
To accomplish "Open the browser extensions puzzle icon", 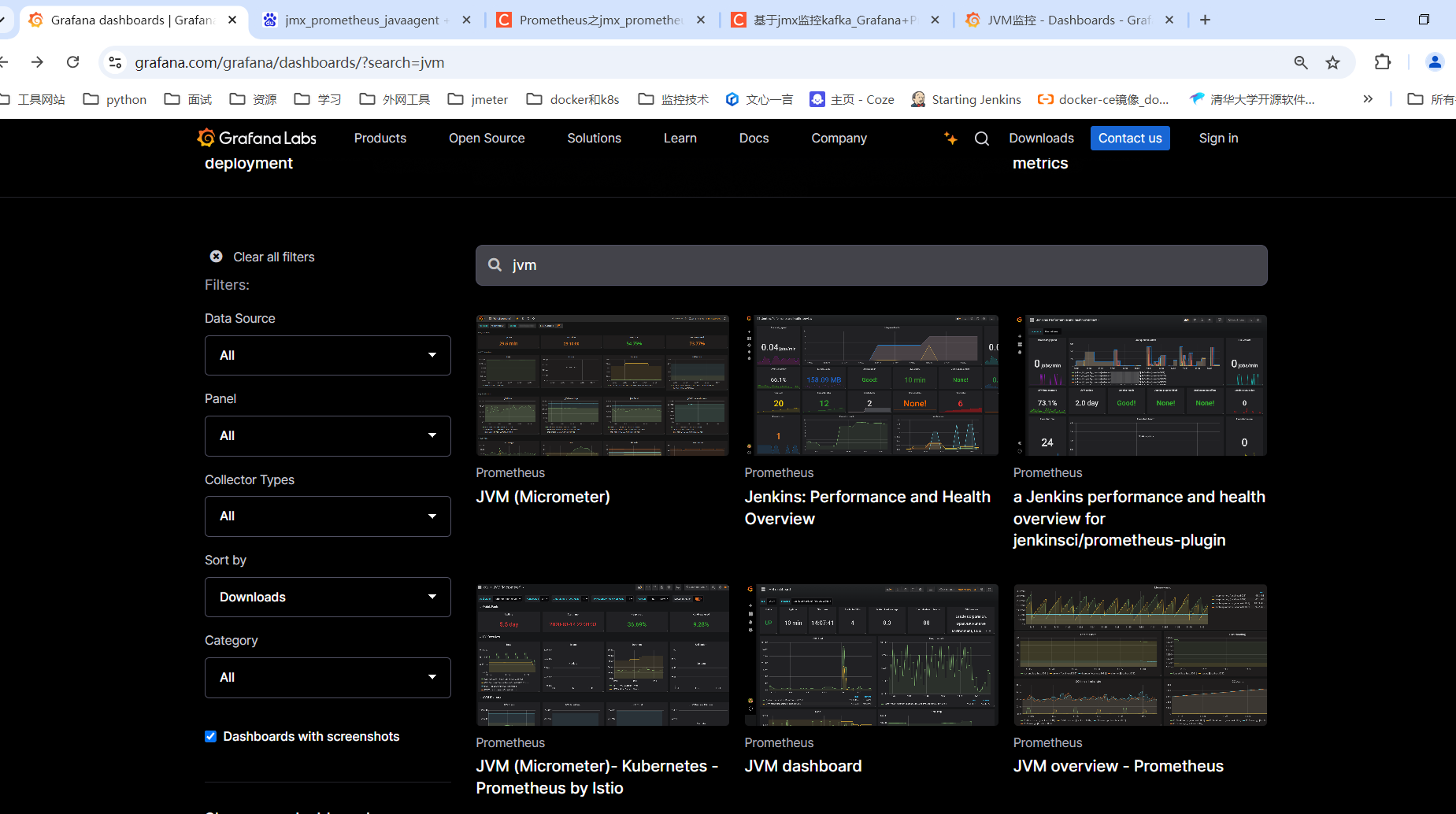I will pyautogui.click(x=1383, y=62).
